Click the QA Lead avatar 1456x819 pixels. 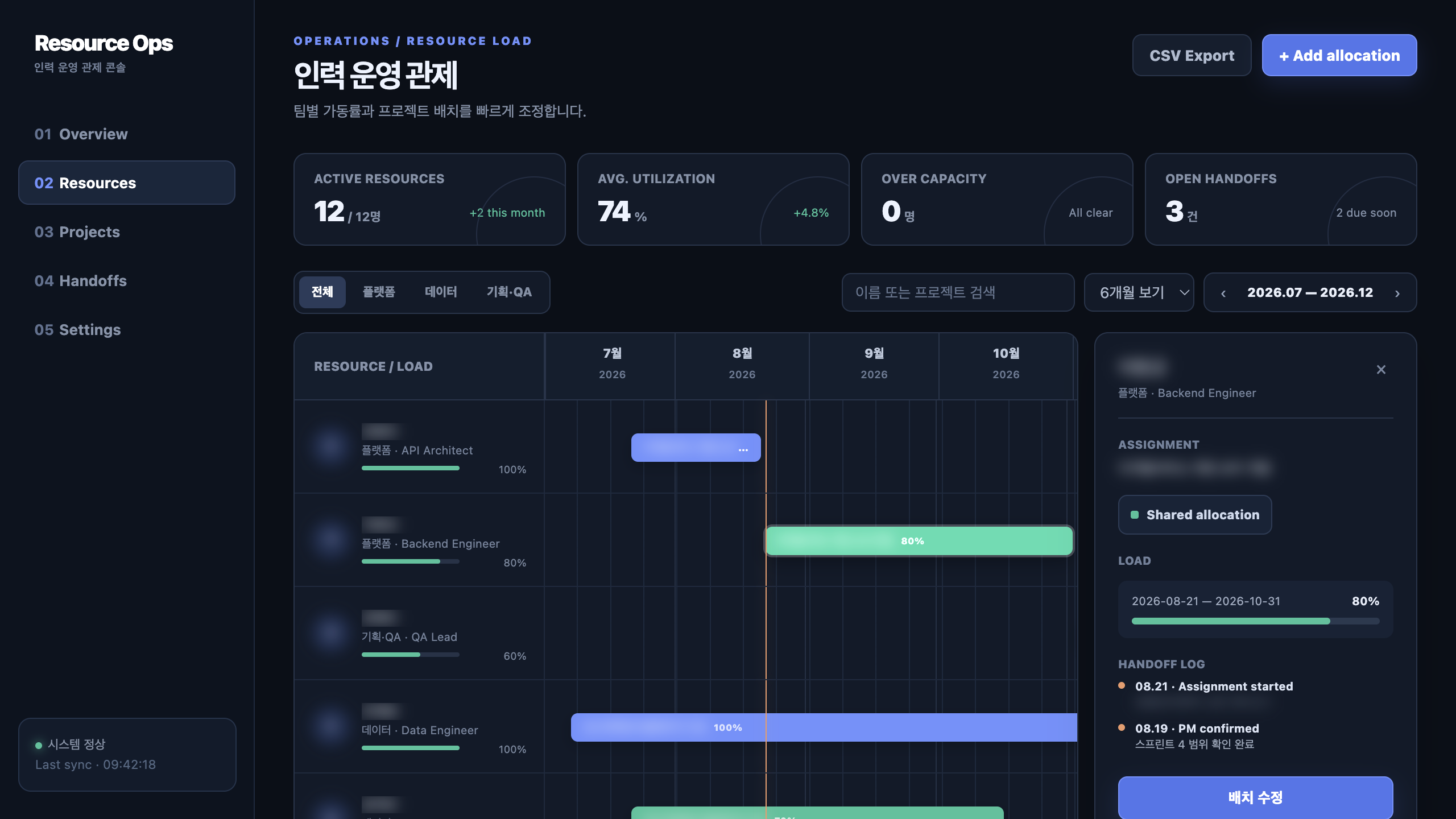330,633
